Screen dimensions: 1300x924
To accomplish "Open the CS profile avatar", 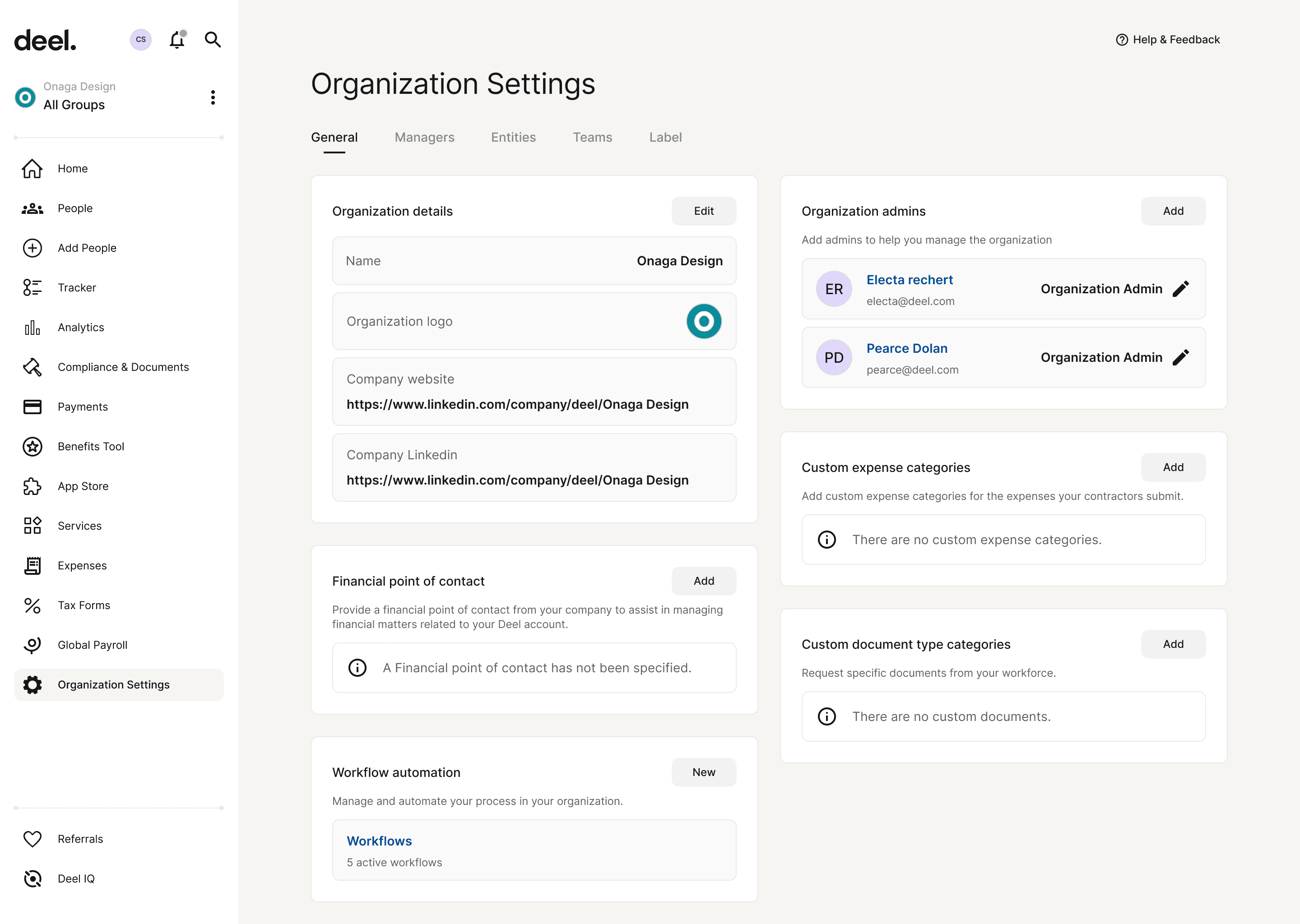I will 140,39.
